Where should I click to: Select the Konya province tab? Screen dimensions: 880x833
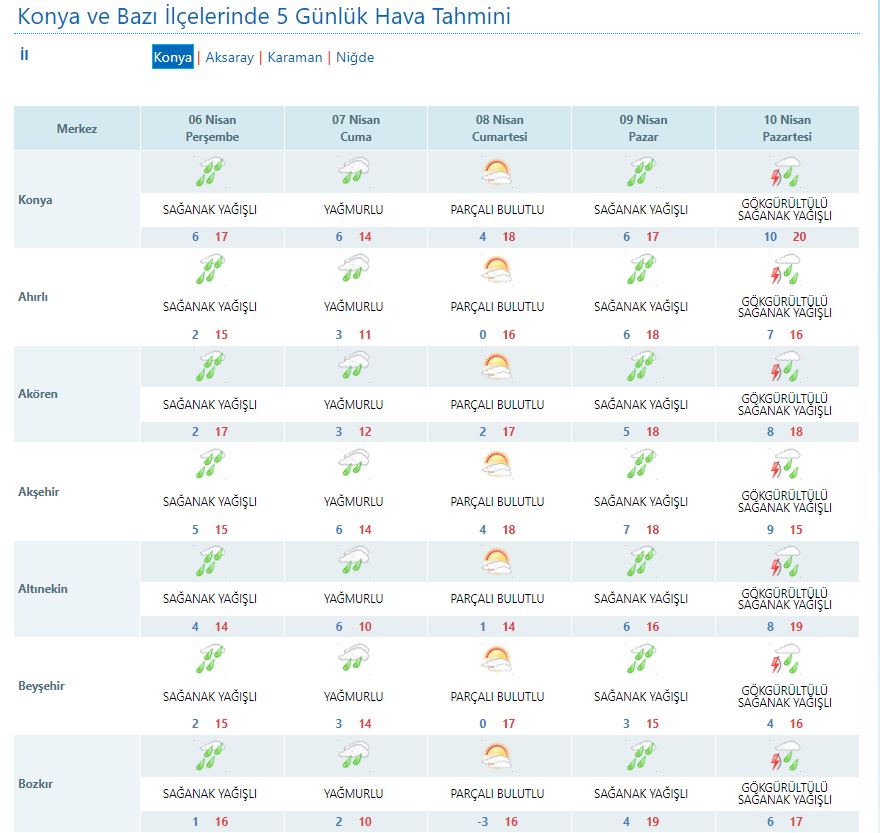(172, 58)
